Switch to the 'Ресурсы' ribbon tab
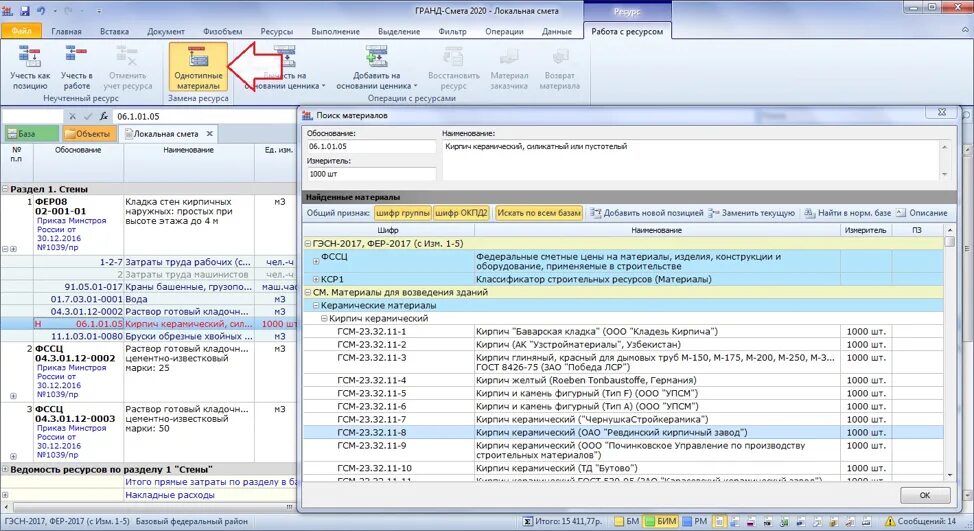 [276, 31]
